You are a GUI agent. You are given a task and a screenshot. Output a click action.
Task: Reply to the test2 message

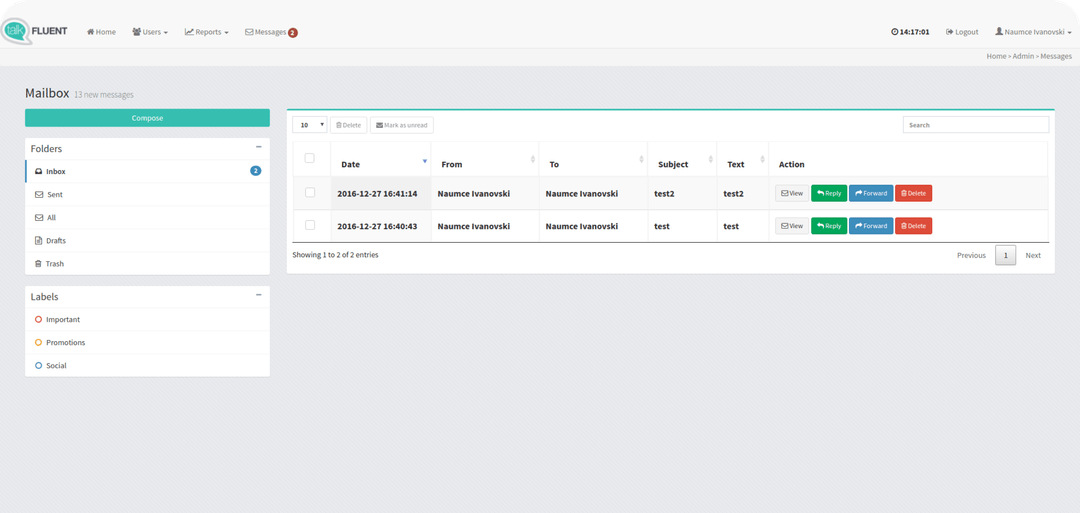828,193
